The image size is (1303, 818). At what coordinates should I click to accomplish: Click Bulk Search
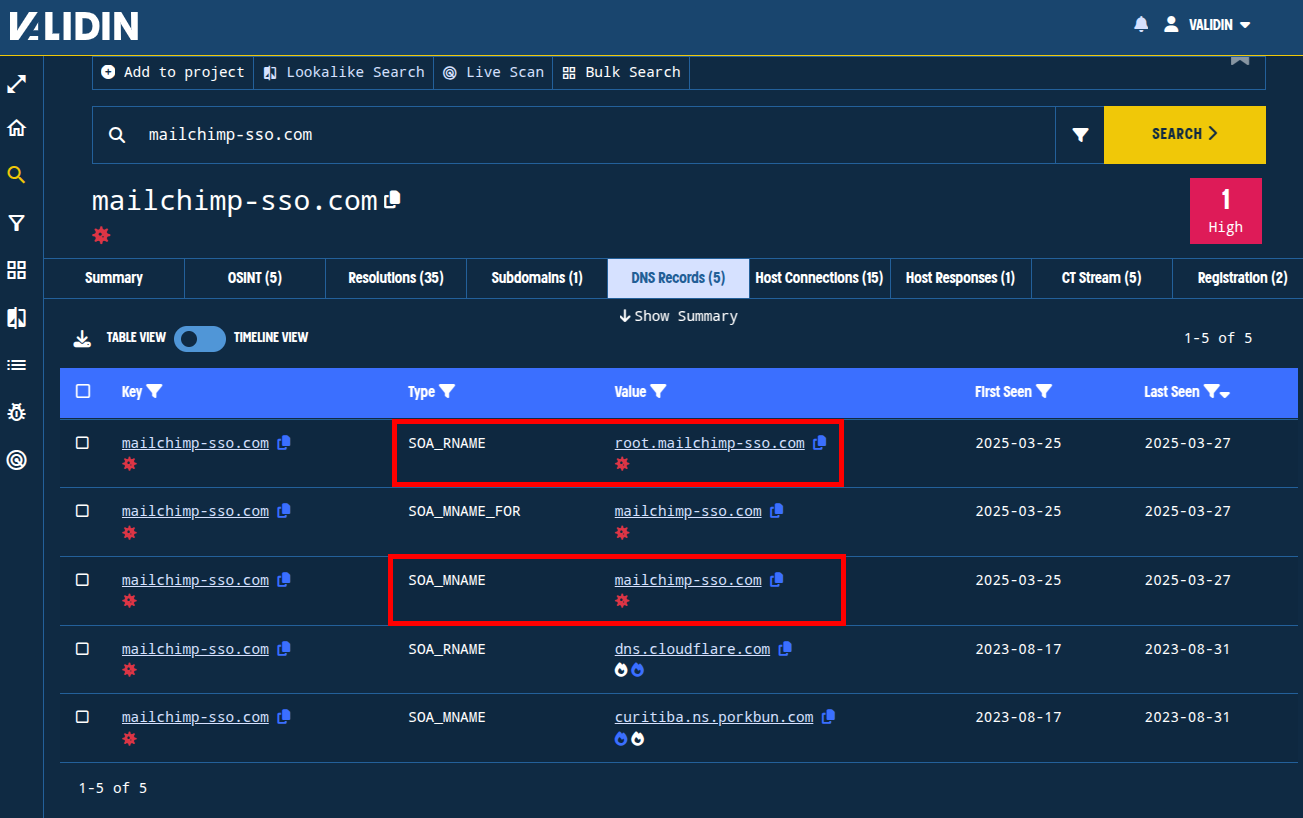[x=621, y=72]
